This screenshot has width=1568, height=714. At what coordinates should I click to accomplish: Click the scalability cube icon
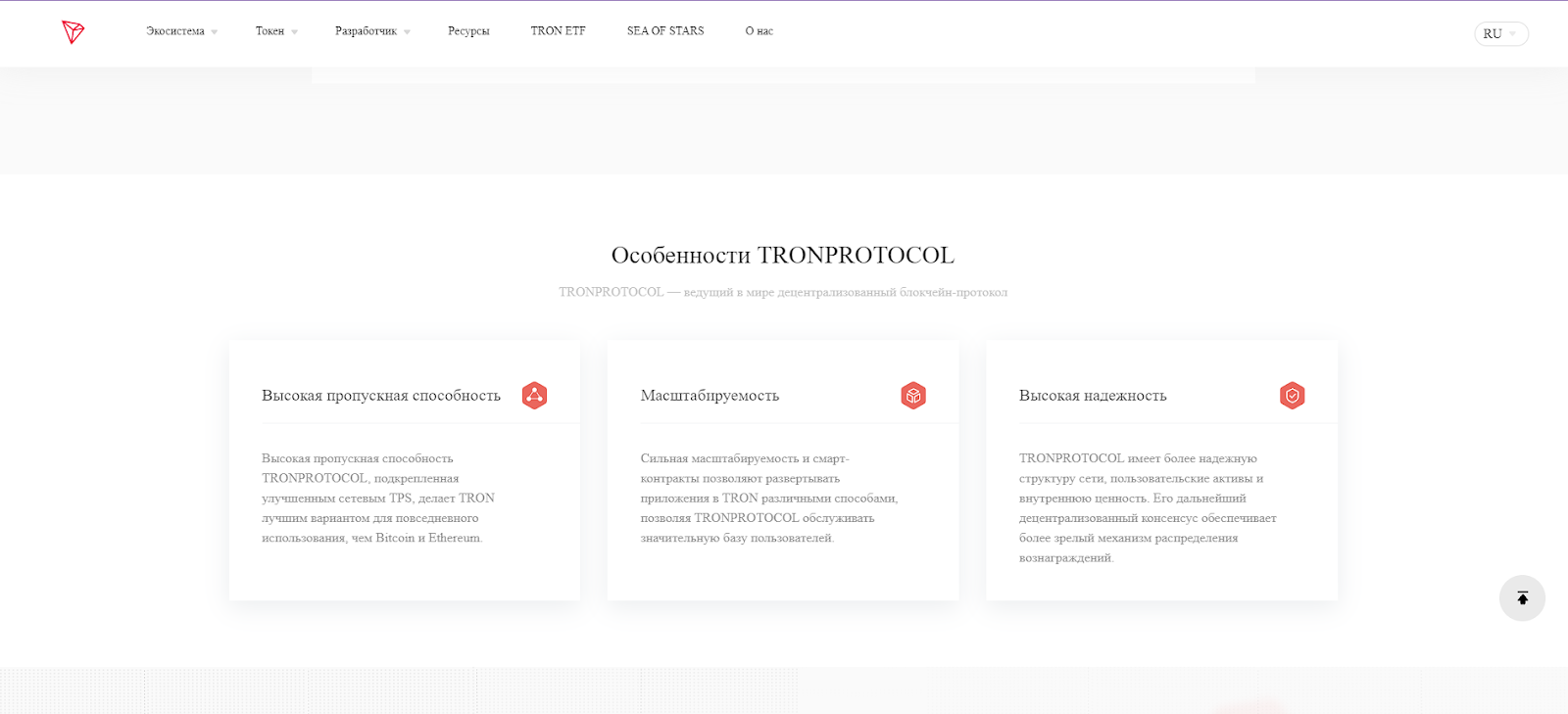[x=913, y=396]
